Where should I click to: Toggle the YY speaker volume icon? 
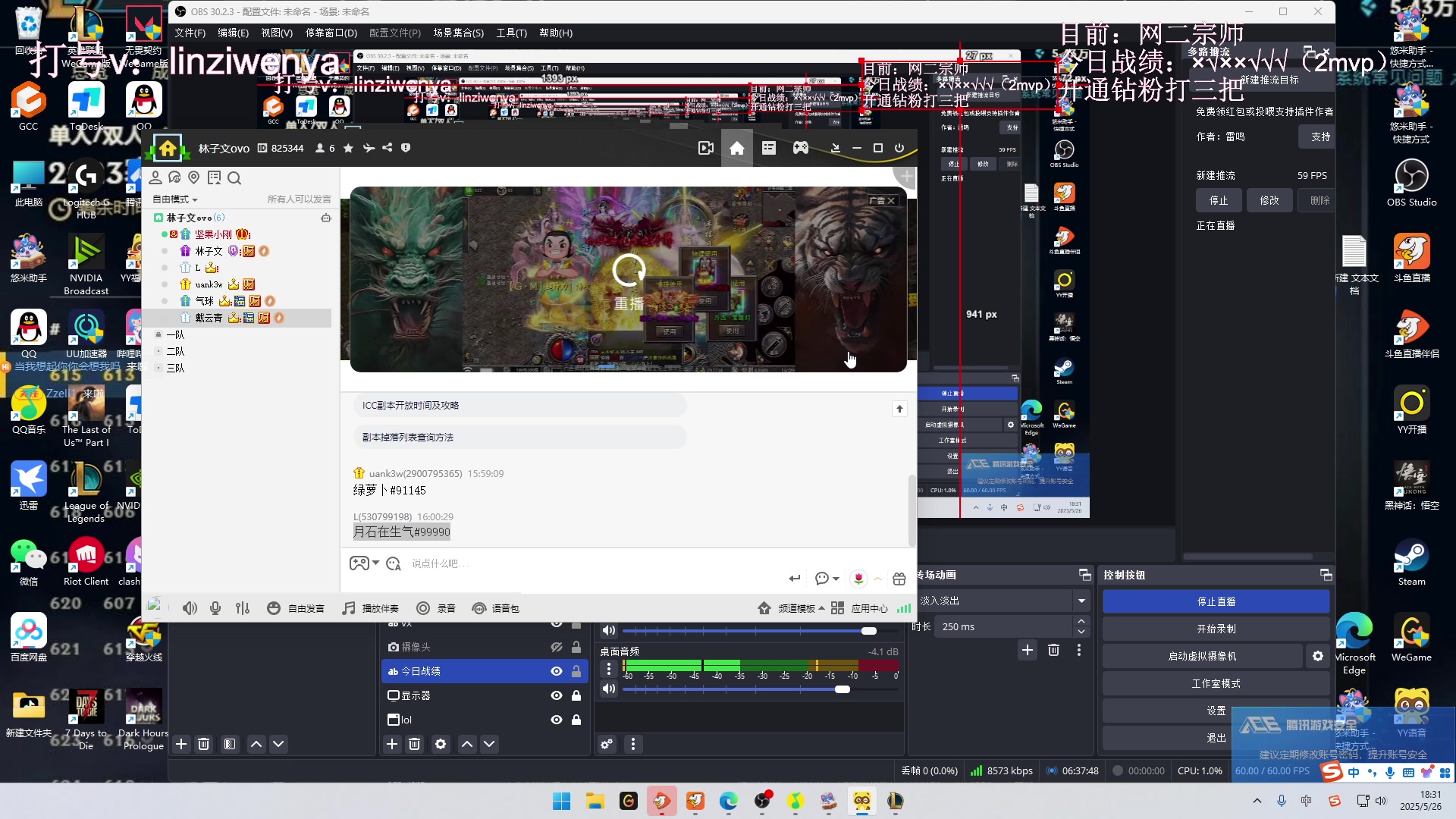click(x=190, y=608)
